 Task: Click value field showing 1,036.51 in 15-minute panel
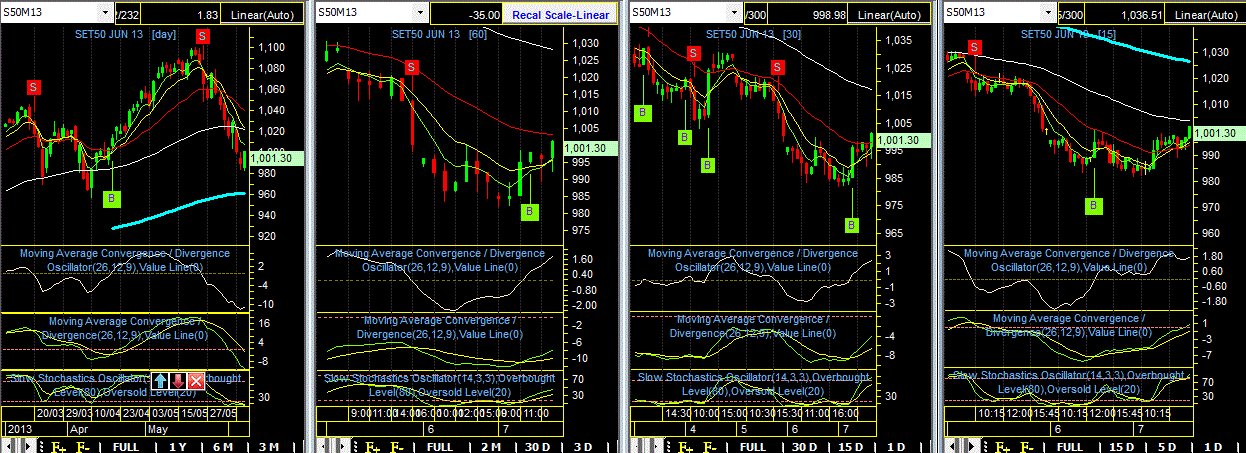pos(1124,15)
